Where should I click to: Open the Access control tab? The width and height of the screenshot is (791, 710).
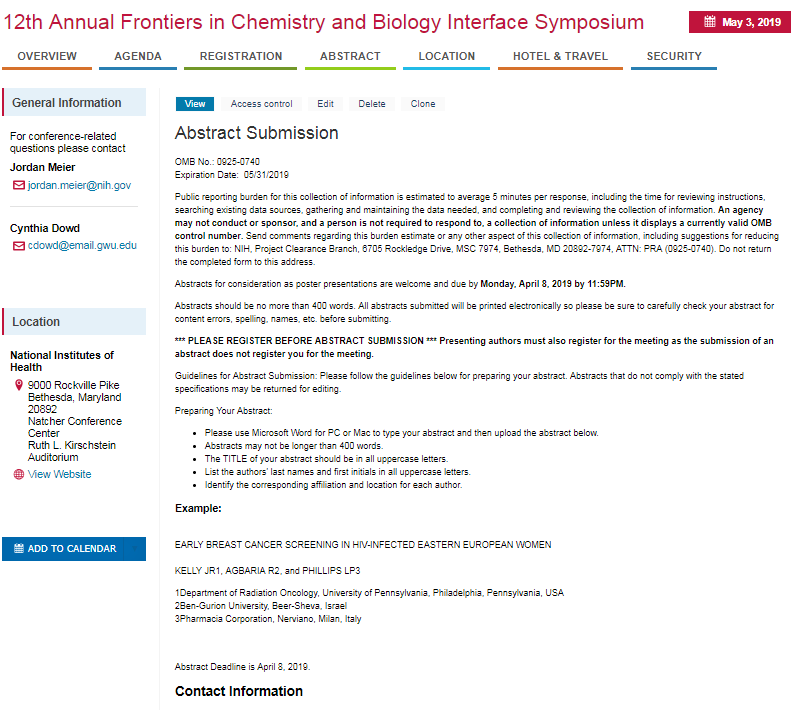(x=262, y=104)
